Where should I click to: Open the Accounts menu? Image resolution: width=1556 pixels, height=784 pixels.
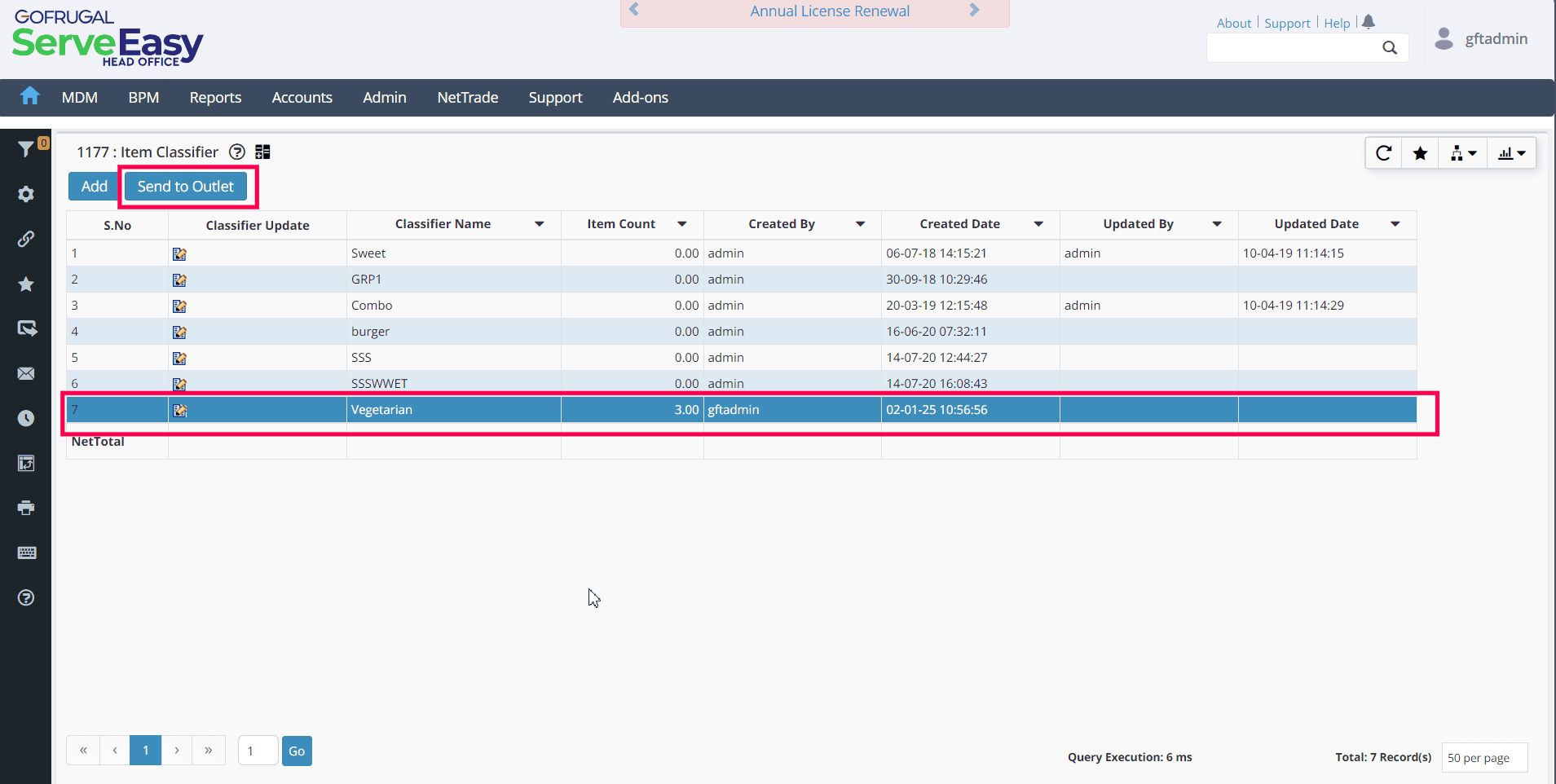click(x=302, y=98)
